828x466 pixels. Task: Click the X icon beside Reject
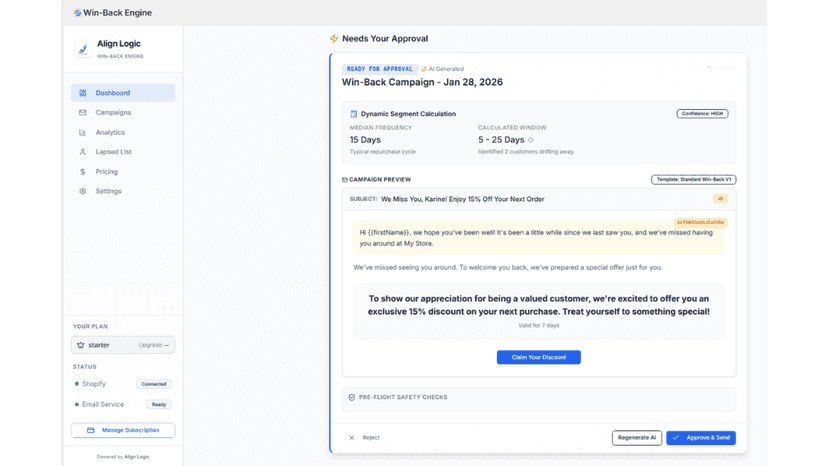(352, 437)
